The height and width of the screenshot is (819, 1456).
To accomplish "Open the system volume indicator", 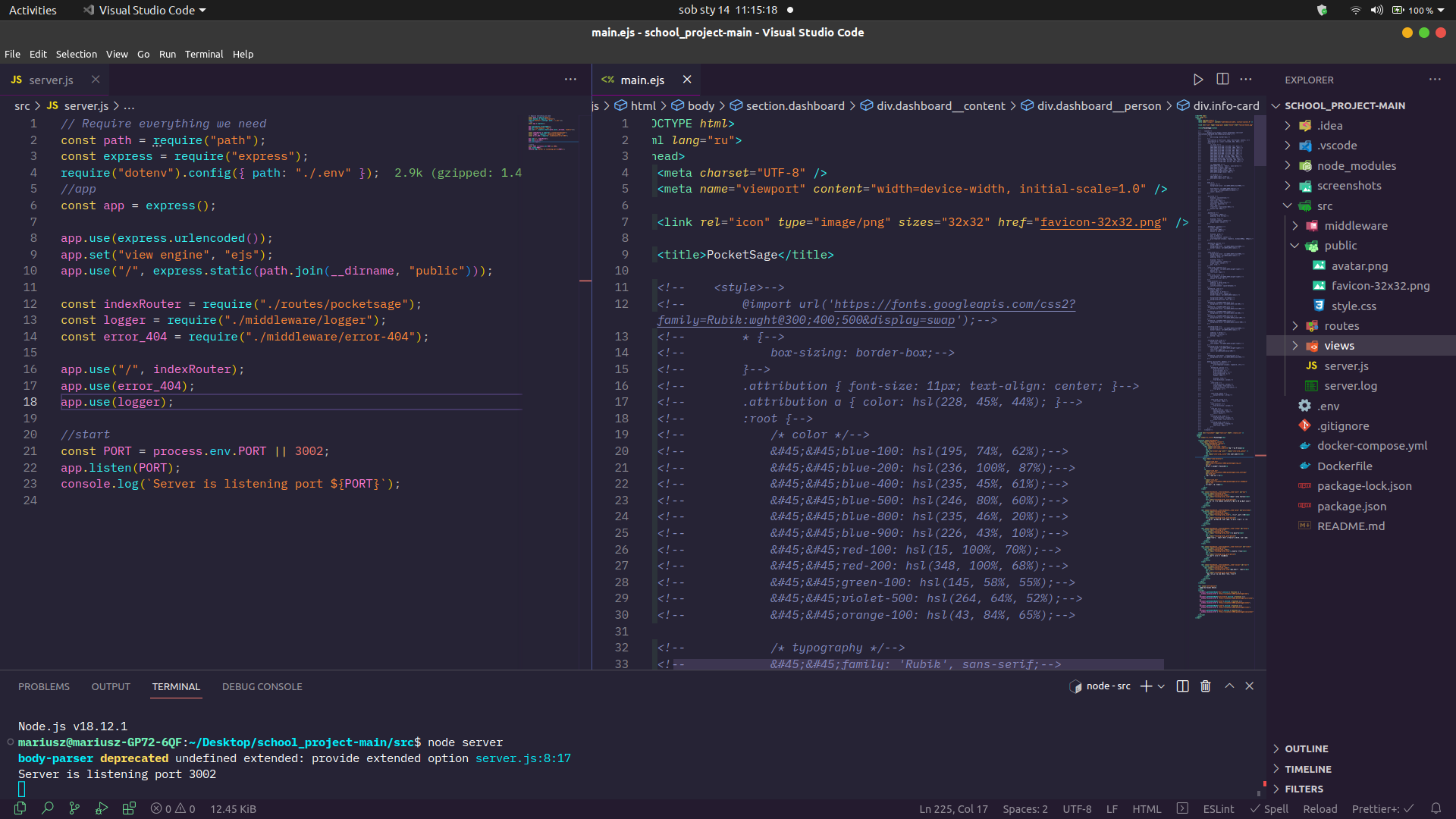I will click(x=1376, y=11).
